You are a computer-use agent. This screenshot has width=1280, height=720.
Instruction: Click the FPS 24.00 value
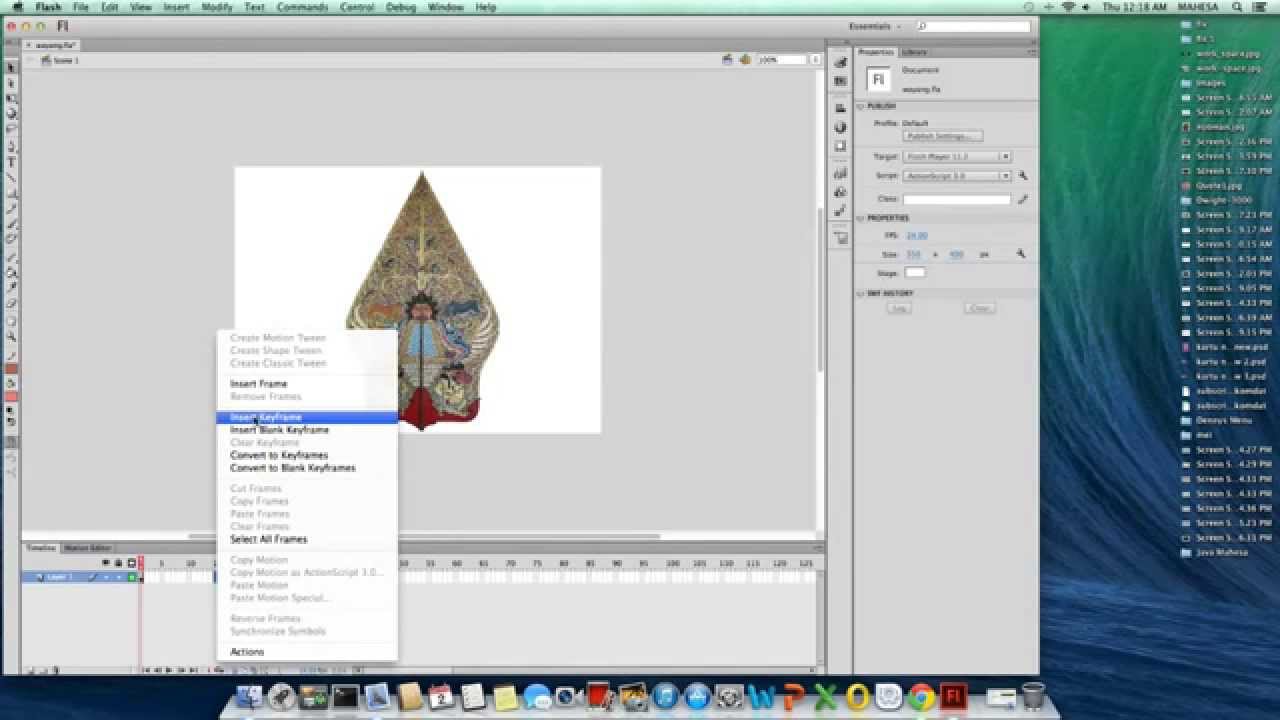[x=916, y=236]
